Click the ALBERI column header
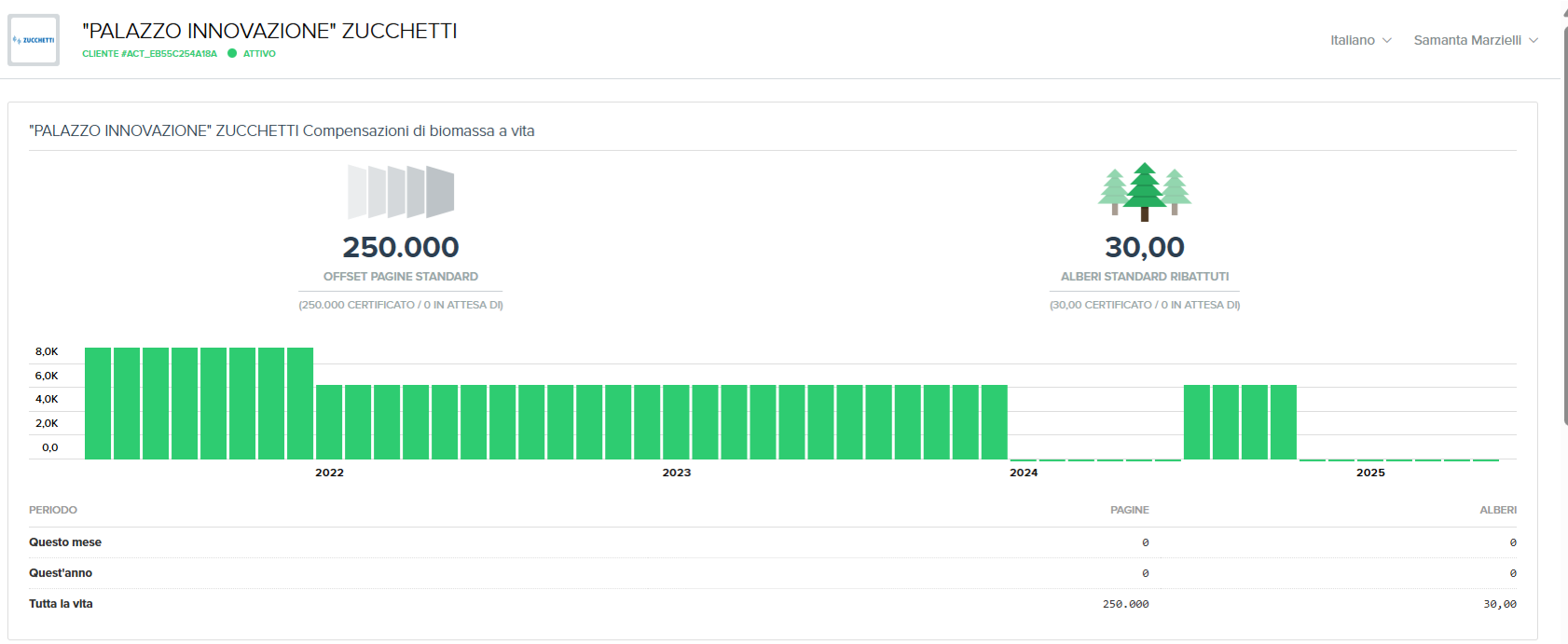This screenshot has height=644, width=1568. pyautogui.click(x=1497, y=510)
